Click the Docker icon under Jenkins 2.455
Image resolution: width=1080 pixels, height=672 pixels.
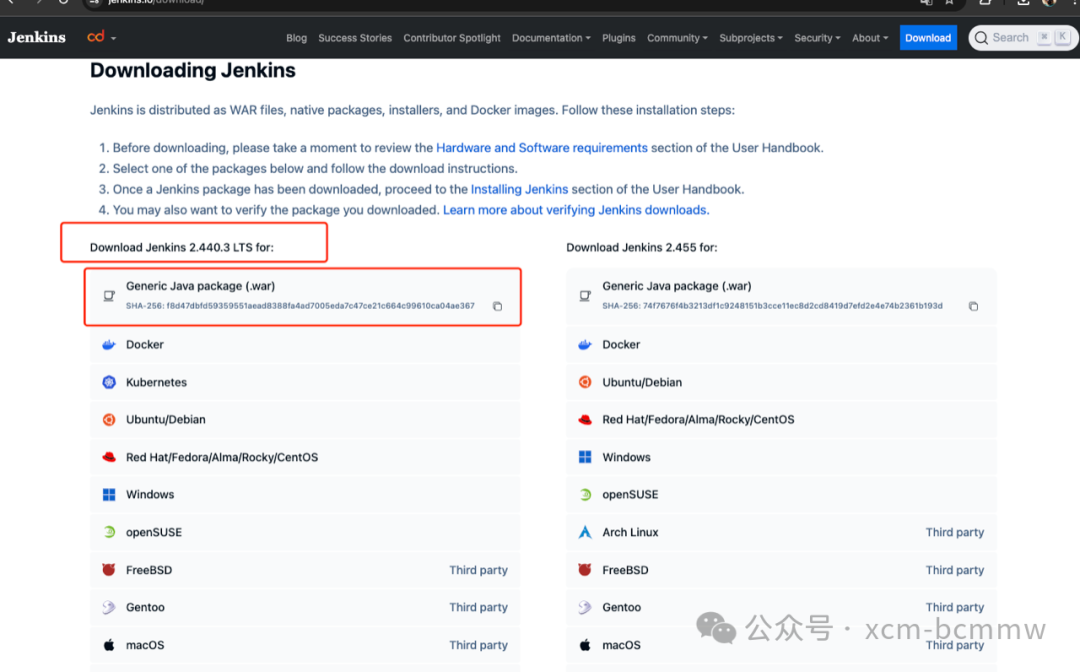click(x=585, y=344)
